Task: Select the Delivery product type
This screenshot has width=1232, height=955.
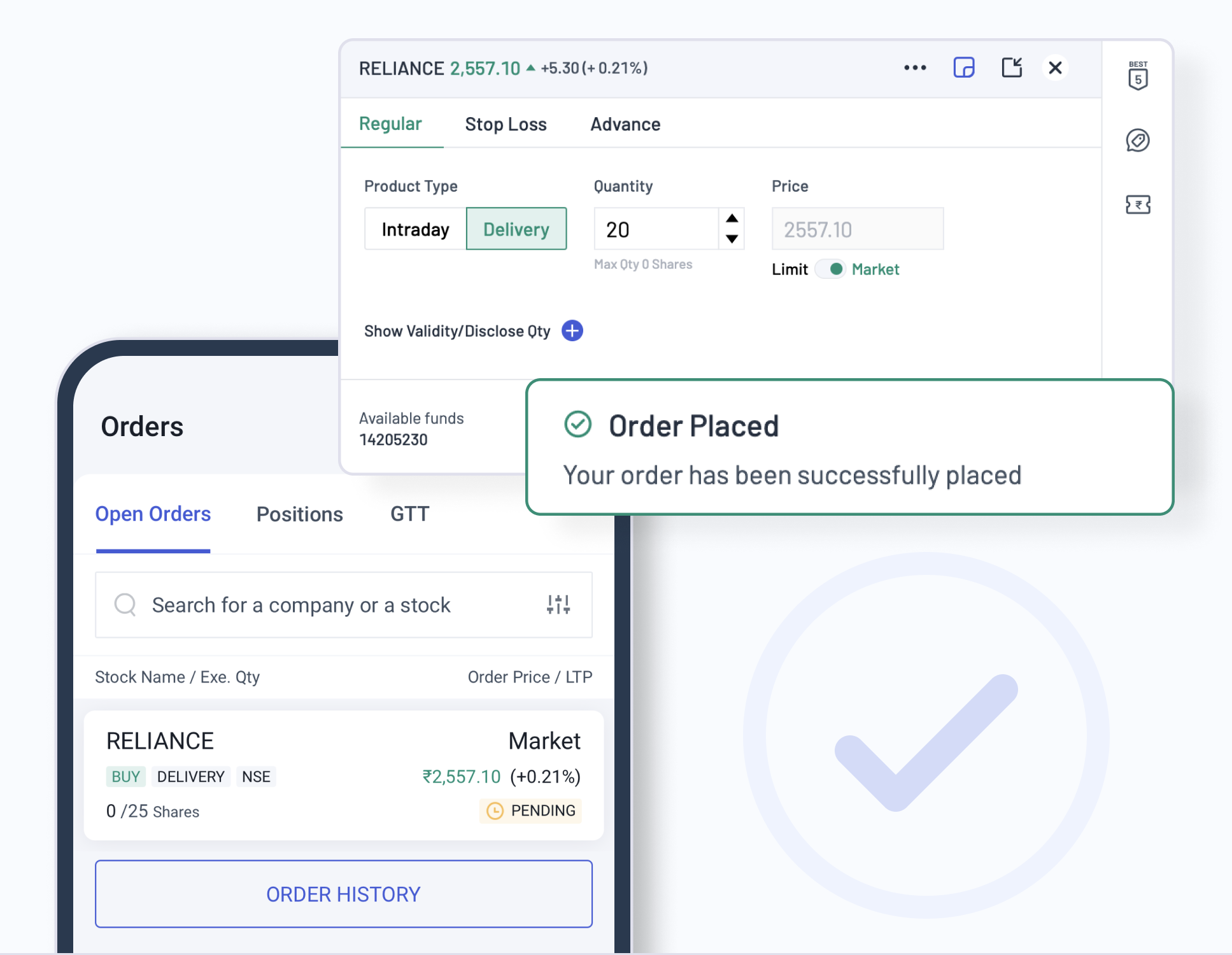Action: (x=516, y=229)
